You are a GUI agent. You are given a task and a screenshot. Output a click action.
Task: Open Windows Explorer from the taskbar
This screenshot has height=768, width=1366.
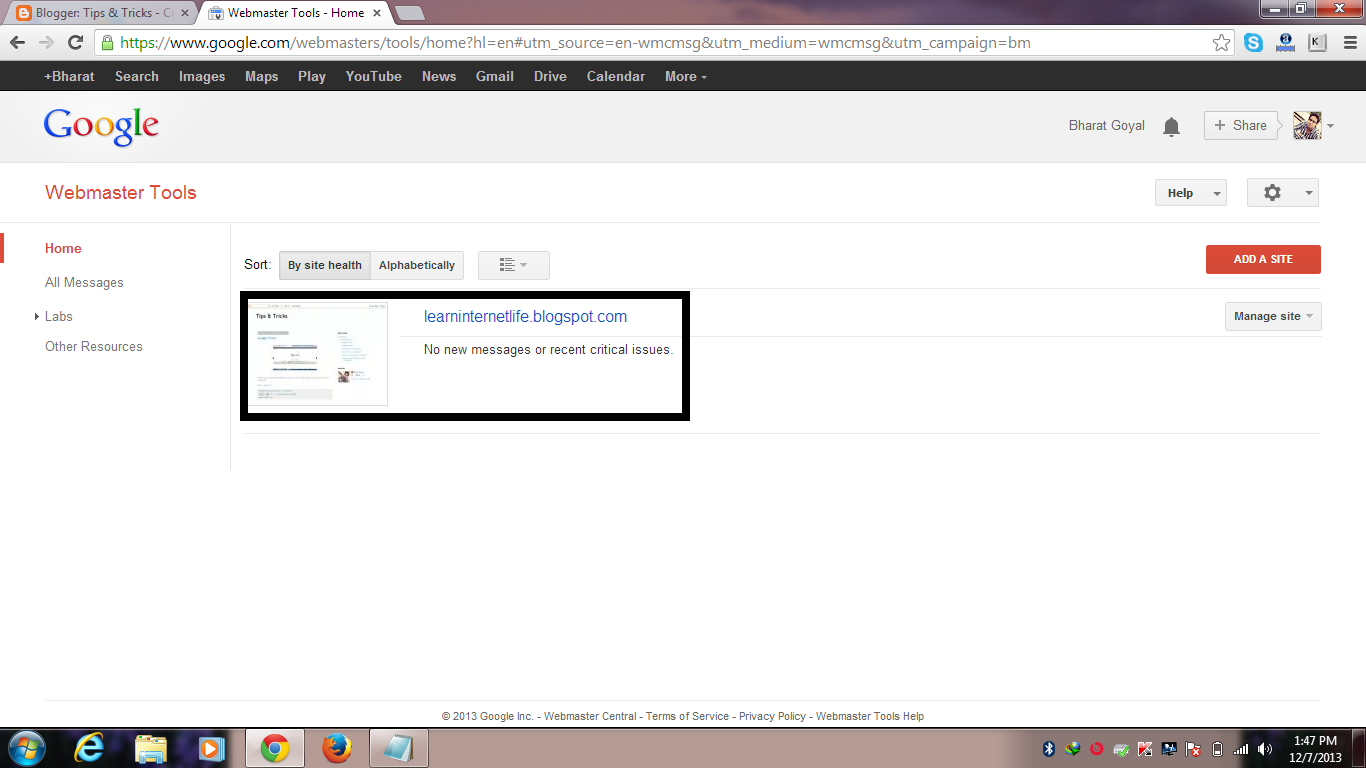click(151, 748)
